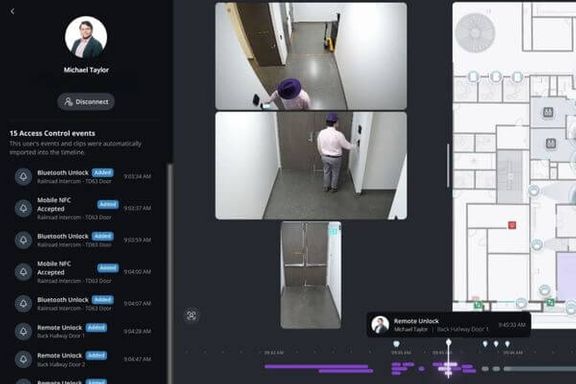This screenshot has height=384, width=576.
Task: Click the bell icon of 9:04:07 Bluetooth Unlock
Action: click(x=24, y=304)
